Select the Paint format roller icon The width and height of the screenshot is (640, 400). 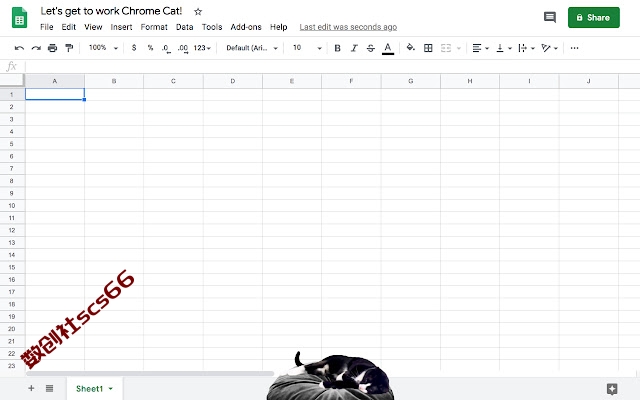coord(69,48)
